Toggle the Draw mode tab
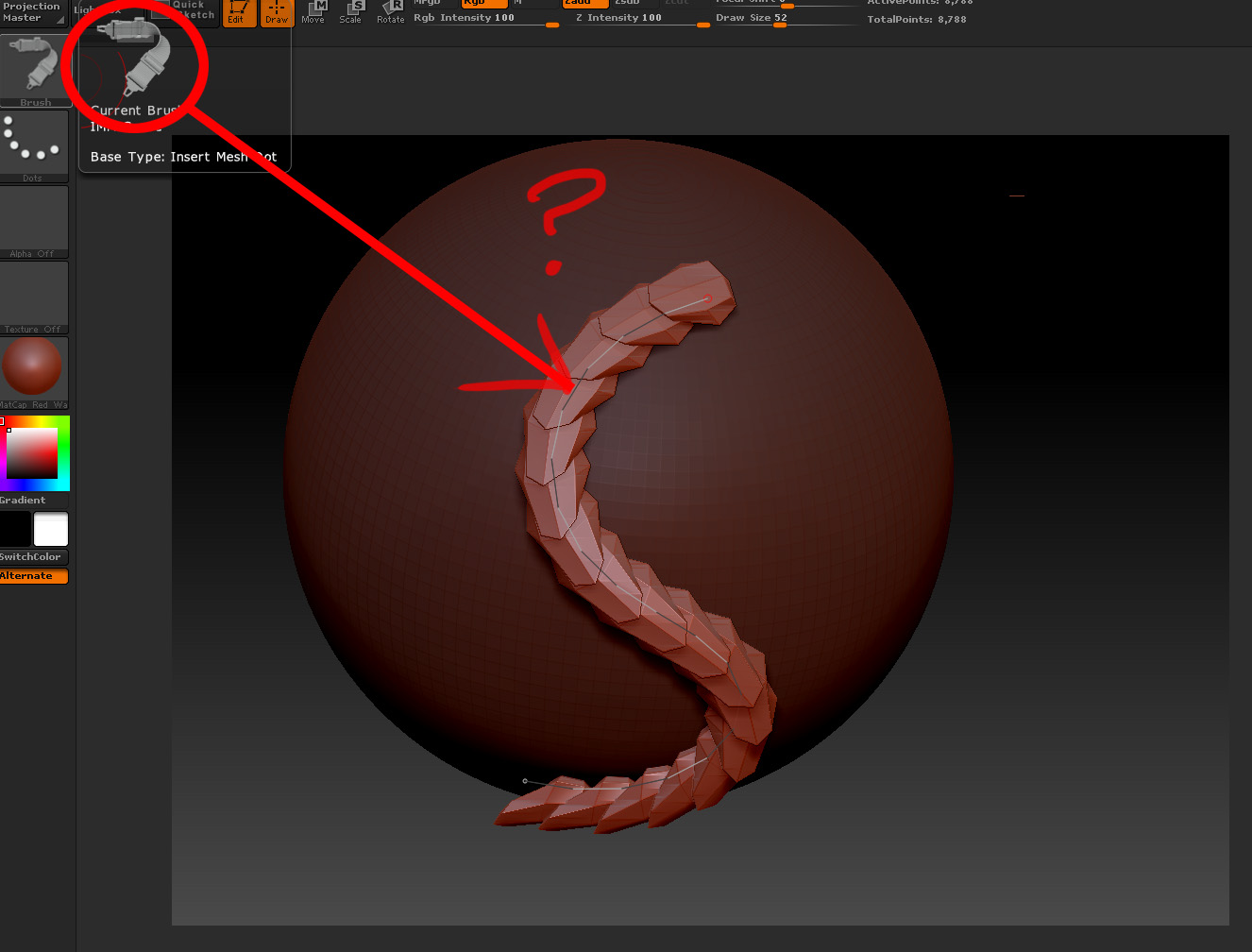Viewport: 1252px width, 952px height. click(277, 13)
